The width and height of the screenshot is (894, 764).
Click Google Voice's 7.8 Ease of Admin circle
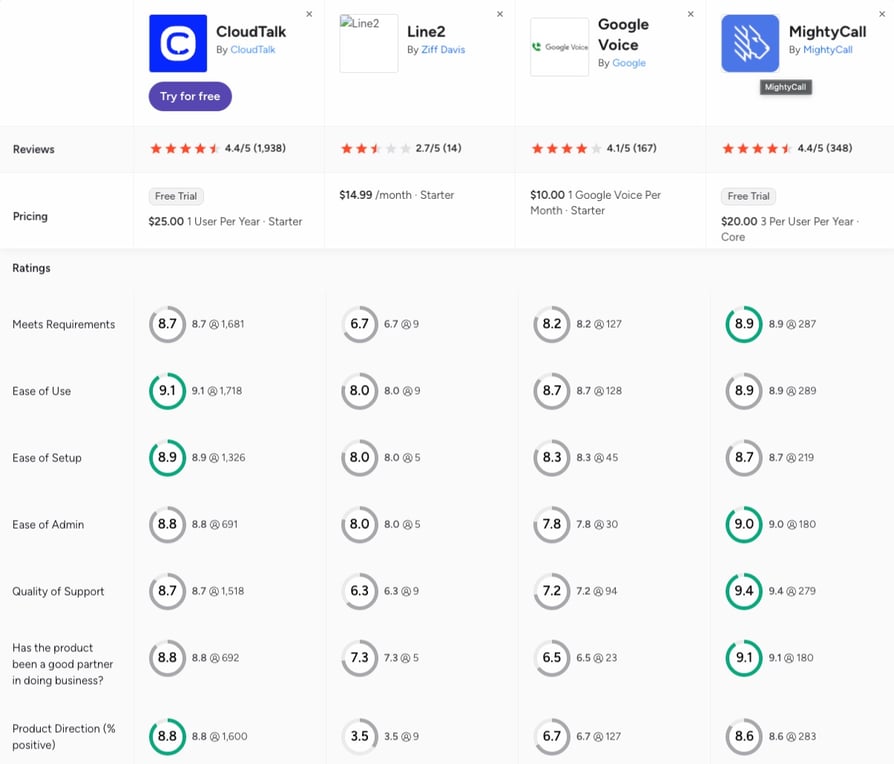[551, 525]
